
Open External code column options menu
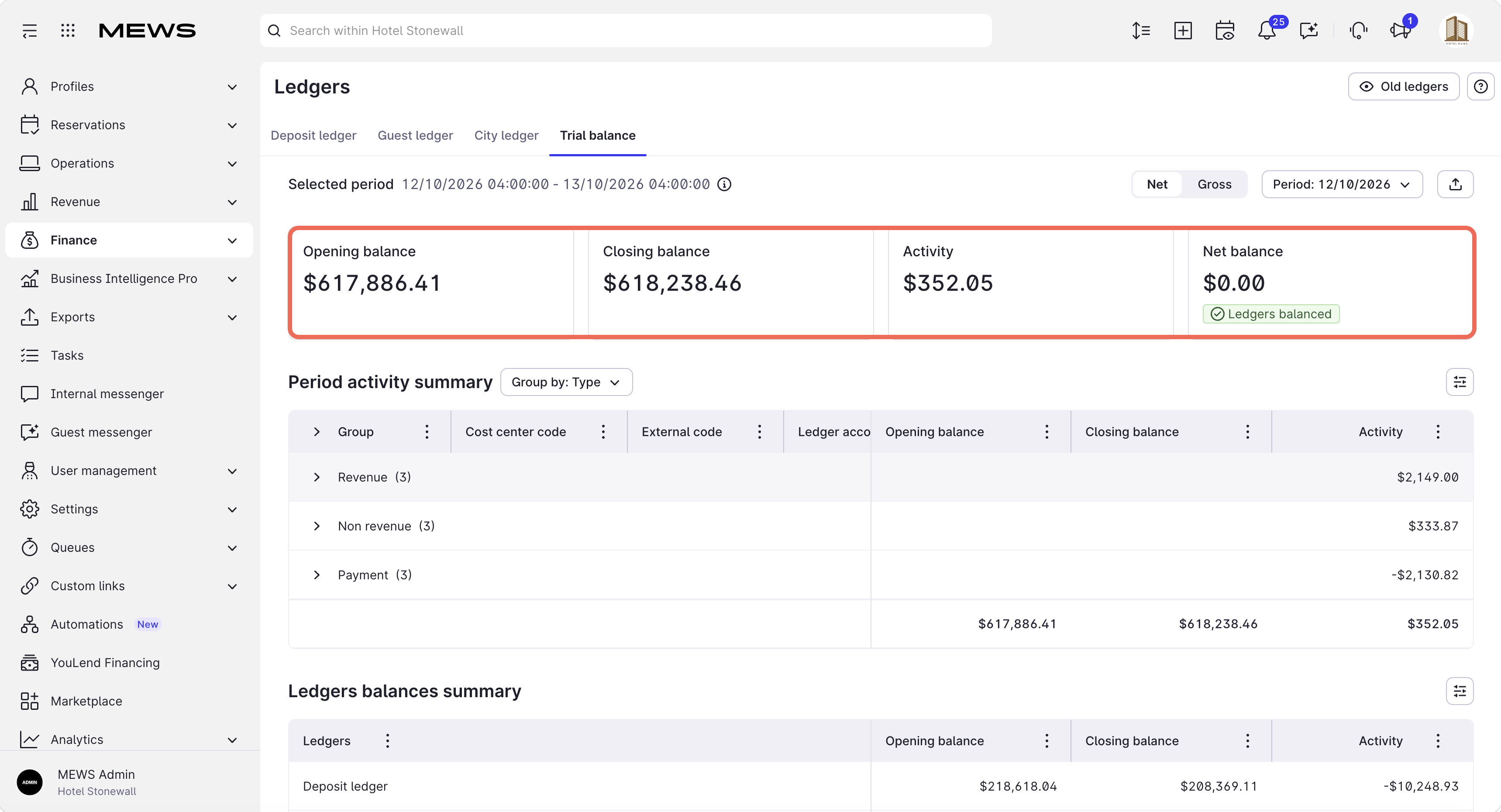(x=760, y=432)
